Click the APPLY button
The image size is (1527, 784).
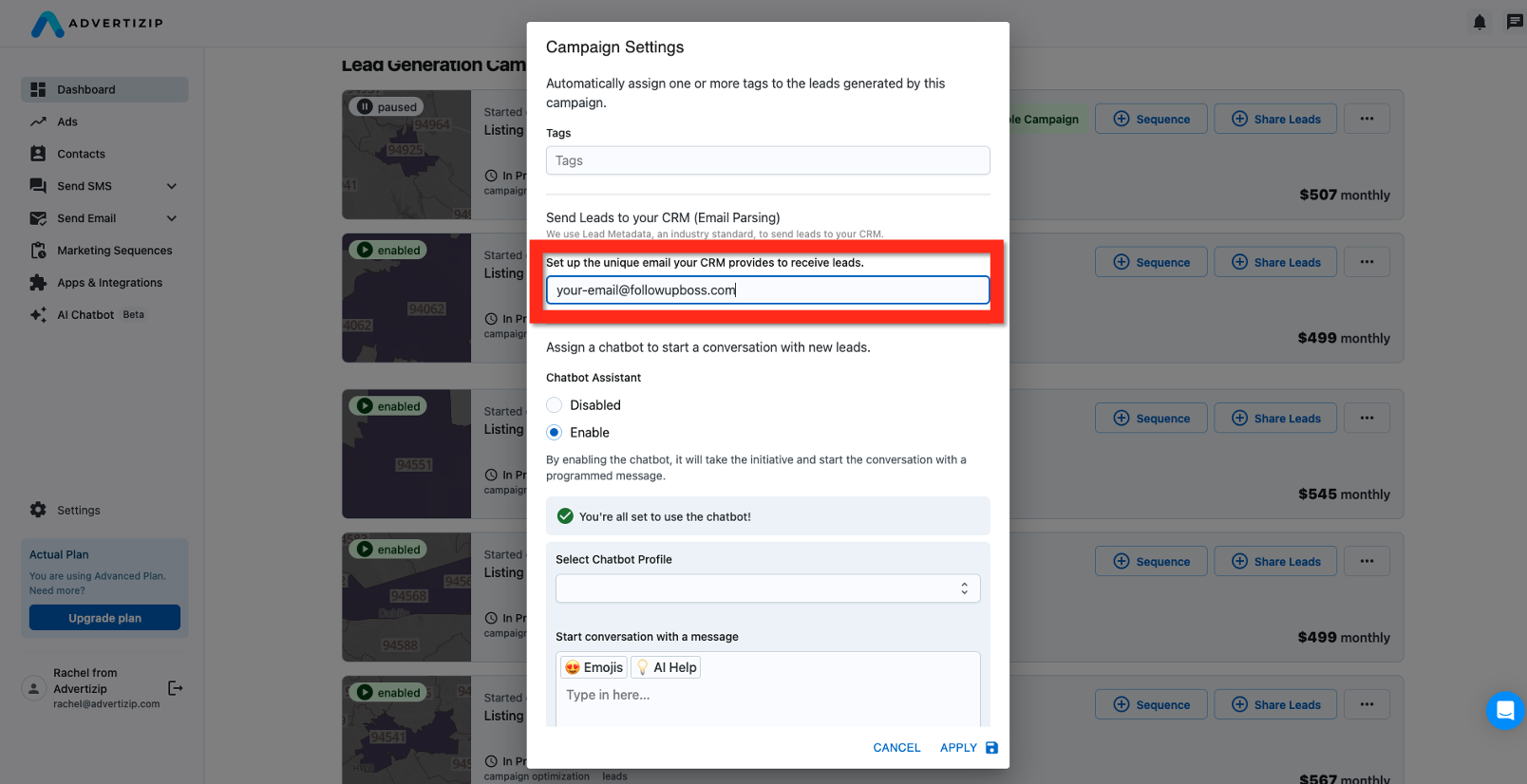(x=968, y=748)
